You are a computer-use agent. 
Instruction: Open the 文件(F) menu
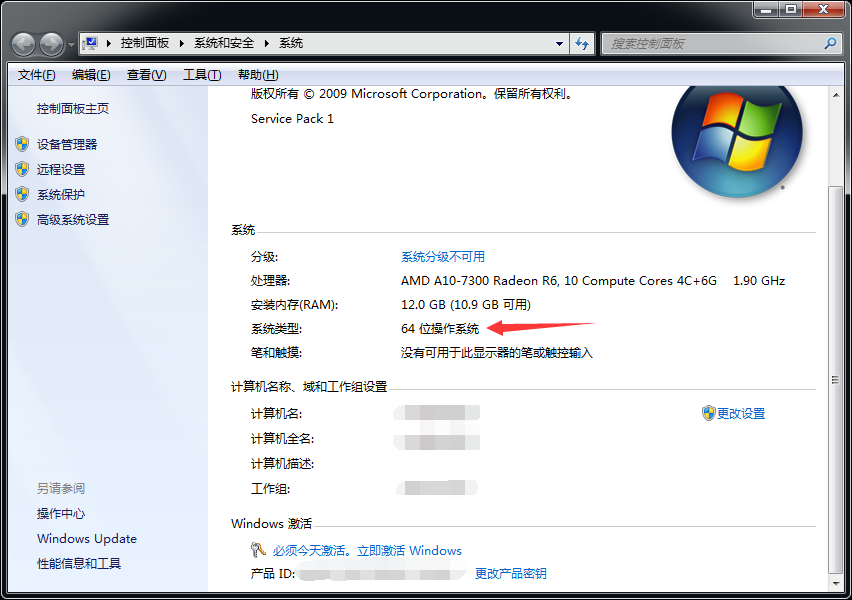click(36, 75)
